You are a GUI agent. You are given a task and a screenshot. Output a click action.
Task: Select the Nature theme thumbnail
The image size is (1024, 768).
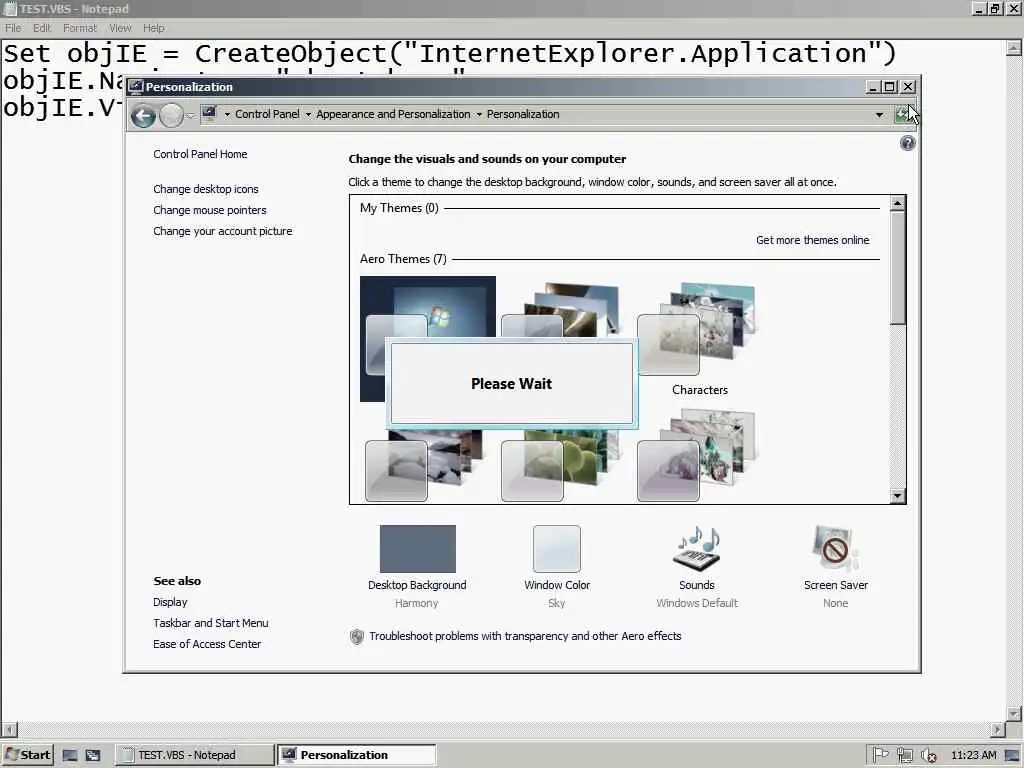[x=560, y=466]
